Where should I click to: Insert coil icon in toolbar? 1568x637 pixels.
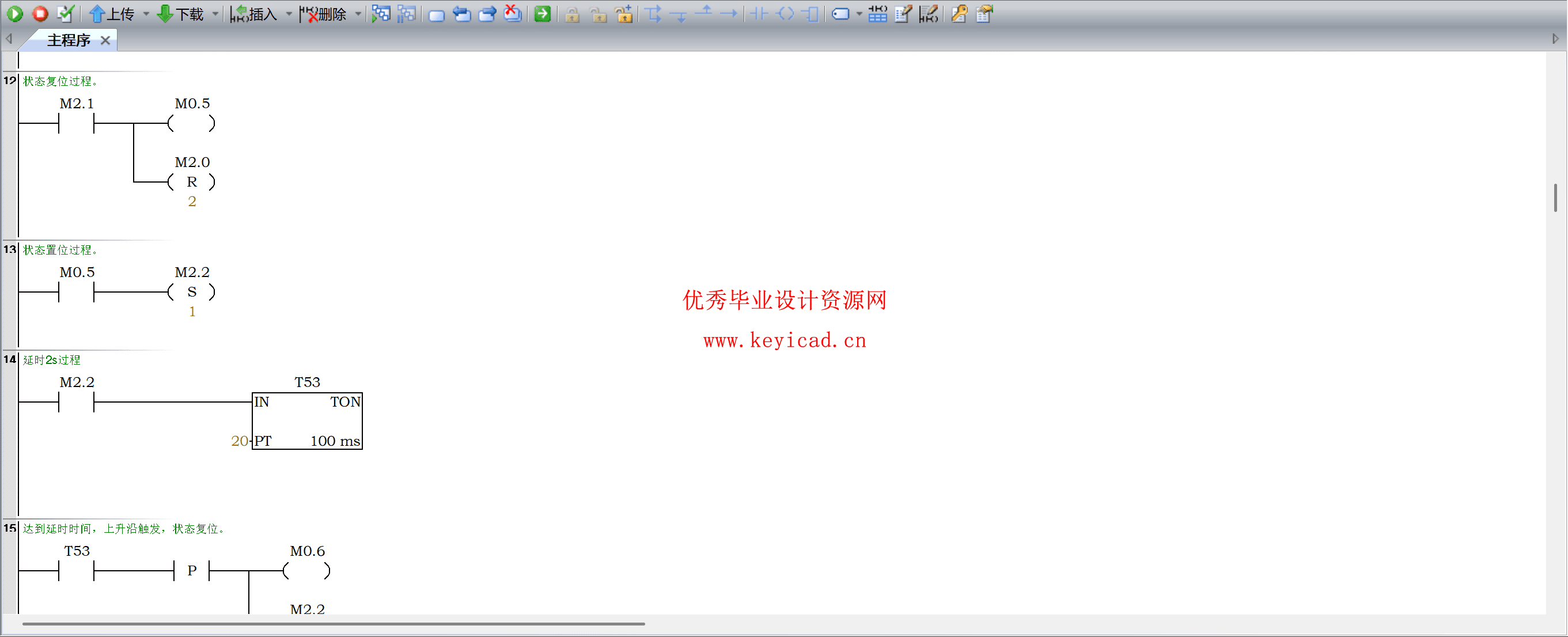click(786, 13)
